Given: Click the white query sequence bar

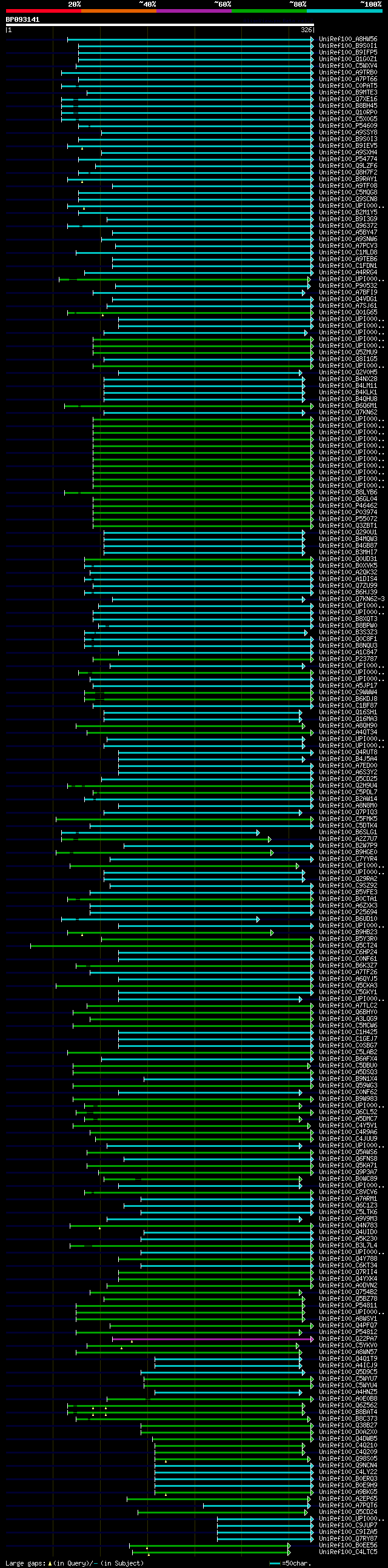Looking at the screenshot, I should [x=159, y=25].
